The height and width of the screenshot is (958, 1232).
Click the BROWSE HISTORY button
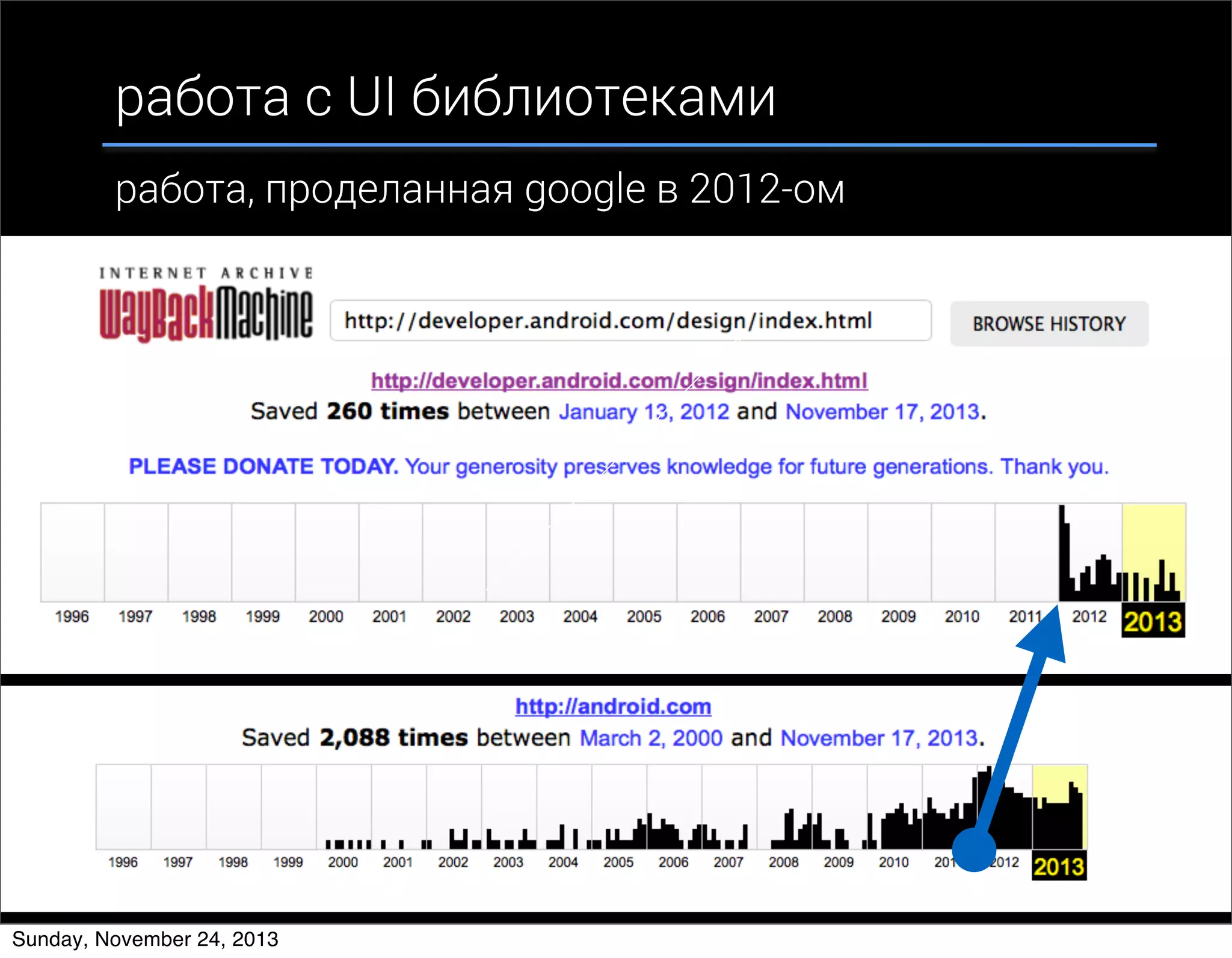tap(1049, 324)
